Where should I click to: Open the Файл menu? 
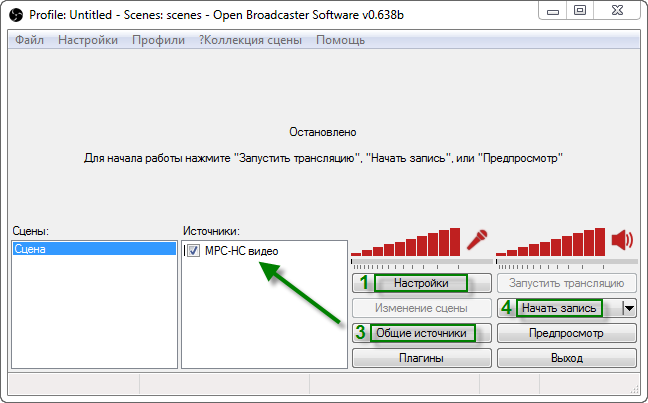coord(29,40)
